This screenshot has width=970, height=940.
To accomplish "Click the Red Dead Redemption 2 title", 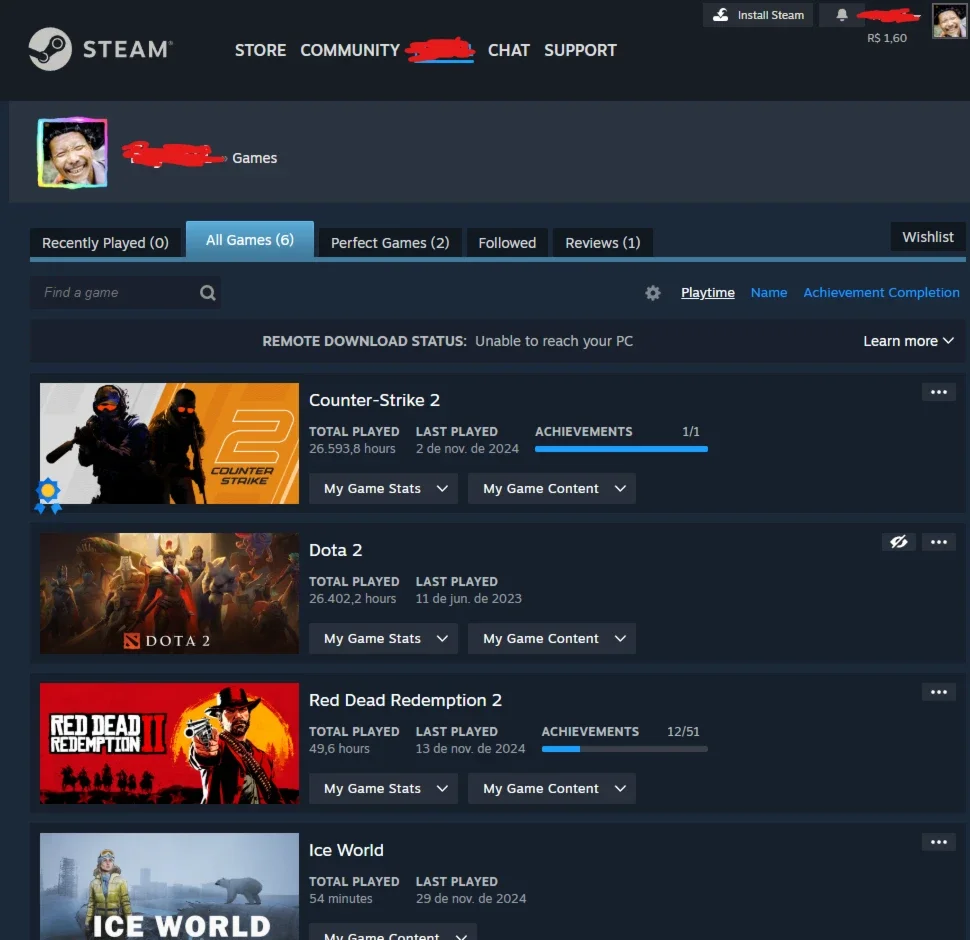I will [x=405, y=700].
